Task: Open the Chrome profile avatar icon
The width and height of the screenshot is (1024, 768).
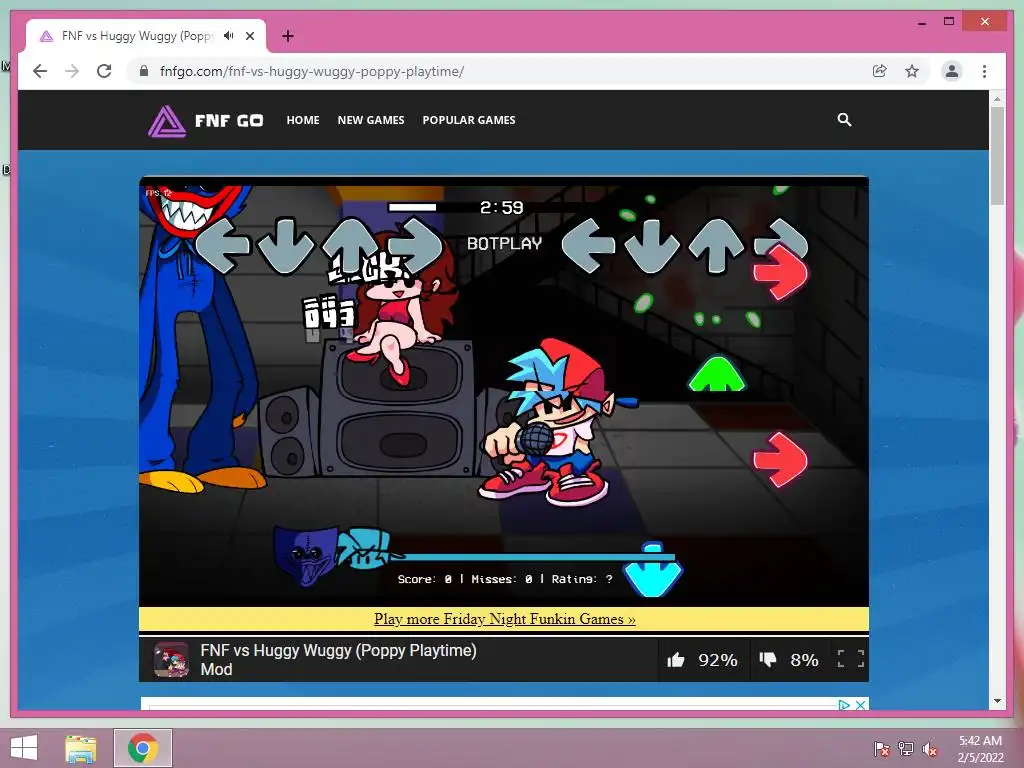Action: pos(952,71)
